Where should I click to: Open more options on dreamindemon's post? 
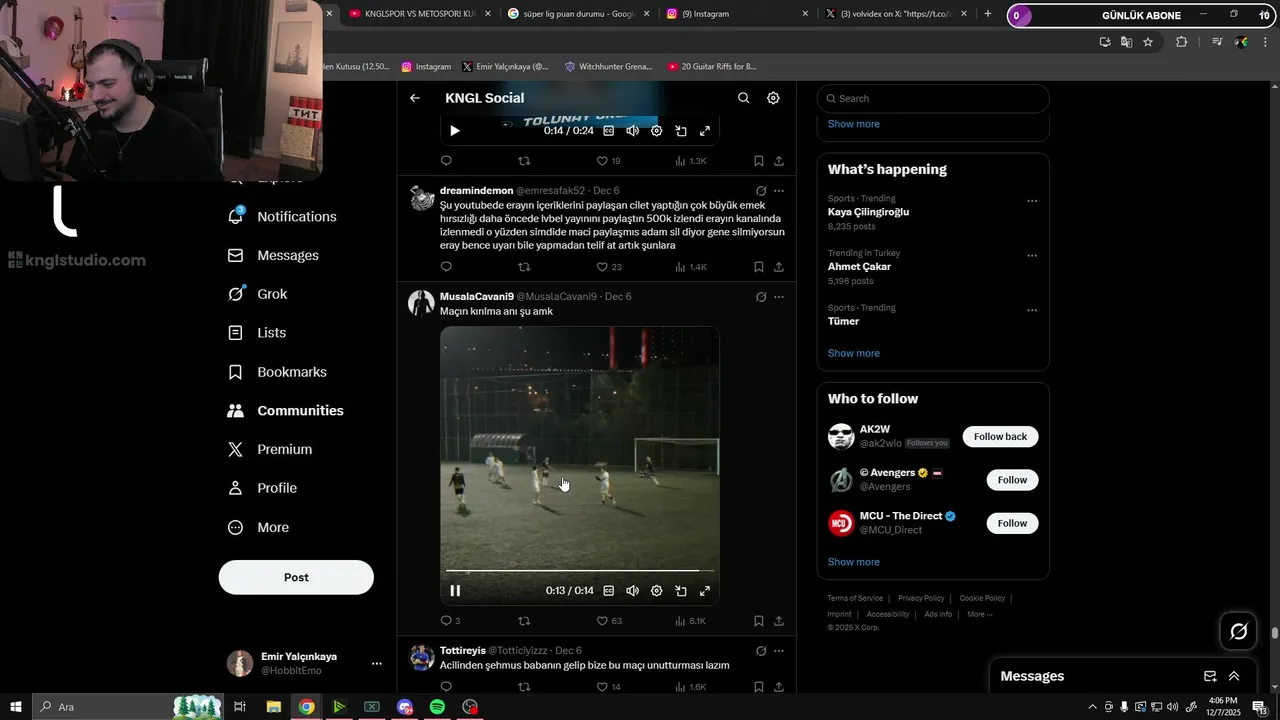coord(779,191)
